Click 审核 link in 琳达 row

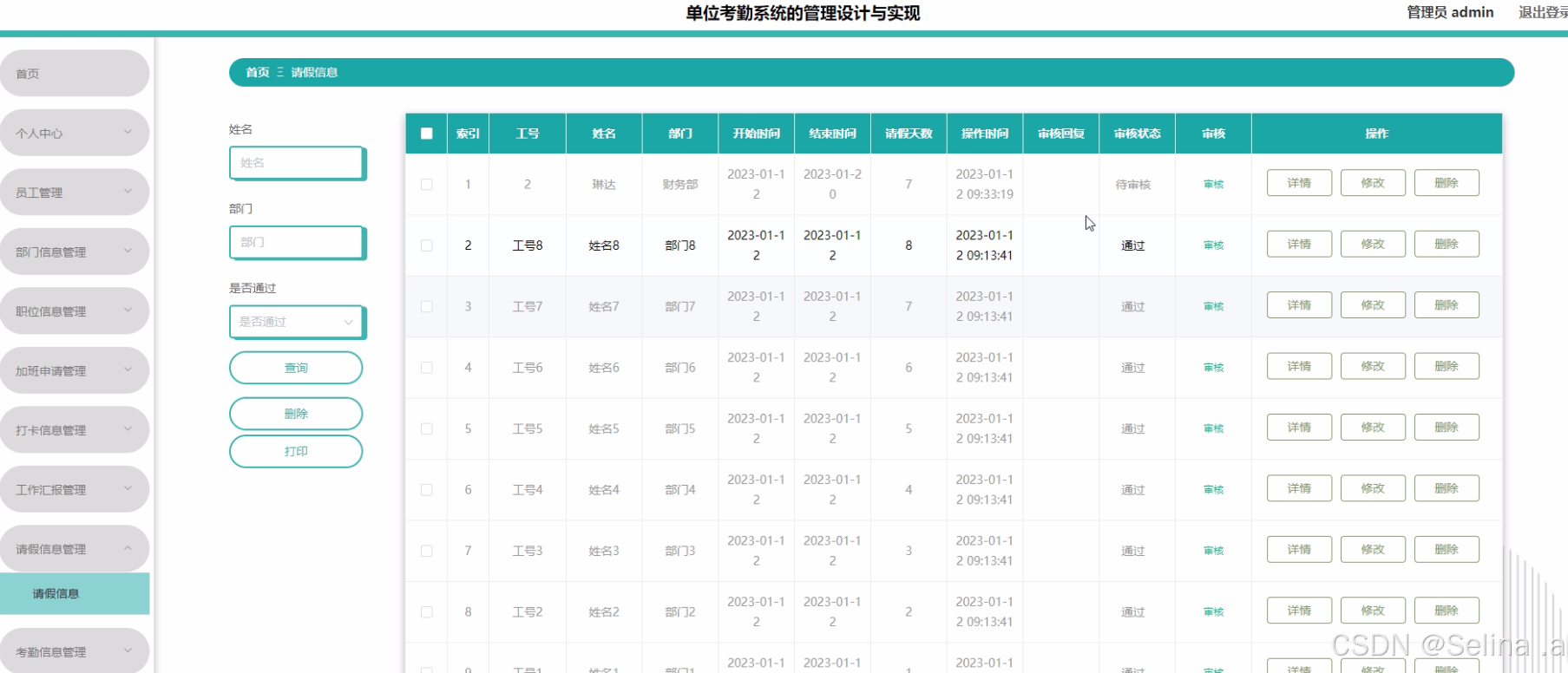(1213, 184)
